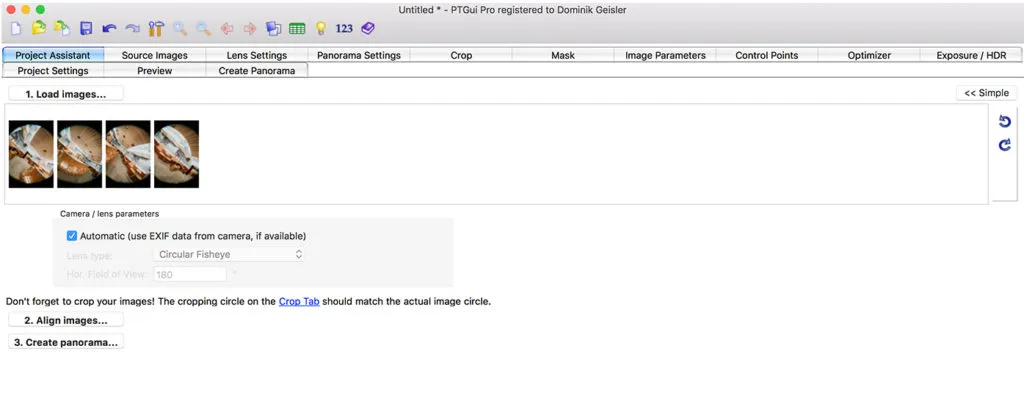Click the light bulb hints icon
Viewport: 1024px width, 409px height.
pos(321,29)
